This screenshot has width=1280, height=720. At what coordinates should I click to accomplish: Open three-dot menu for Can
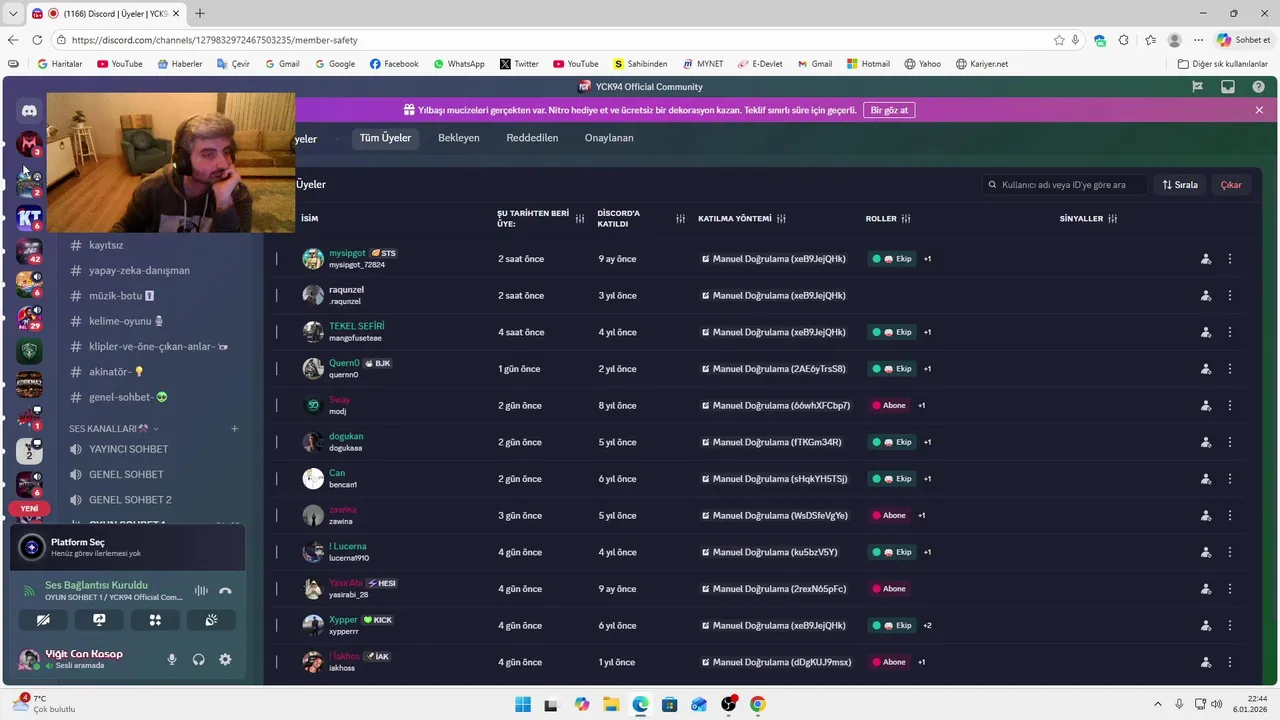coord(1230,479)
